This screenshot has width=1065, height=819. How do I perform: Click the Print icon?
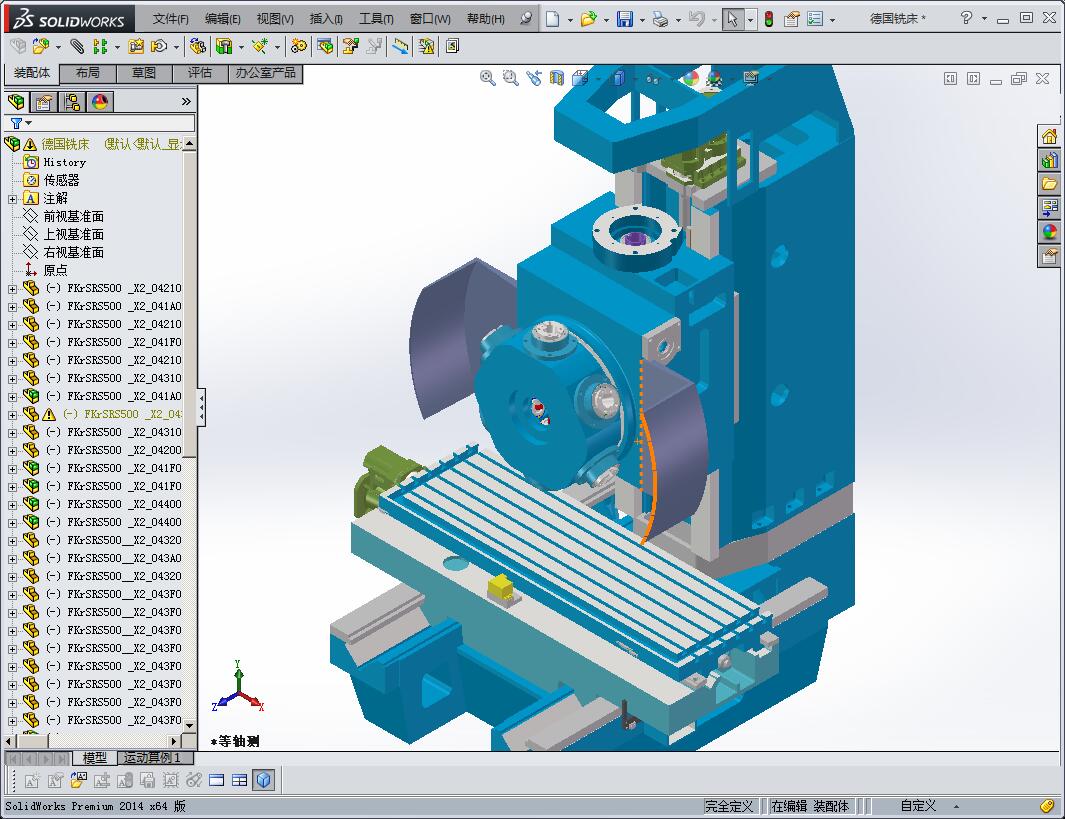[x=660, y=19]
